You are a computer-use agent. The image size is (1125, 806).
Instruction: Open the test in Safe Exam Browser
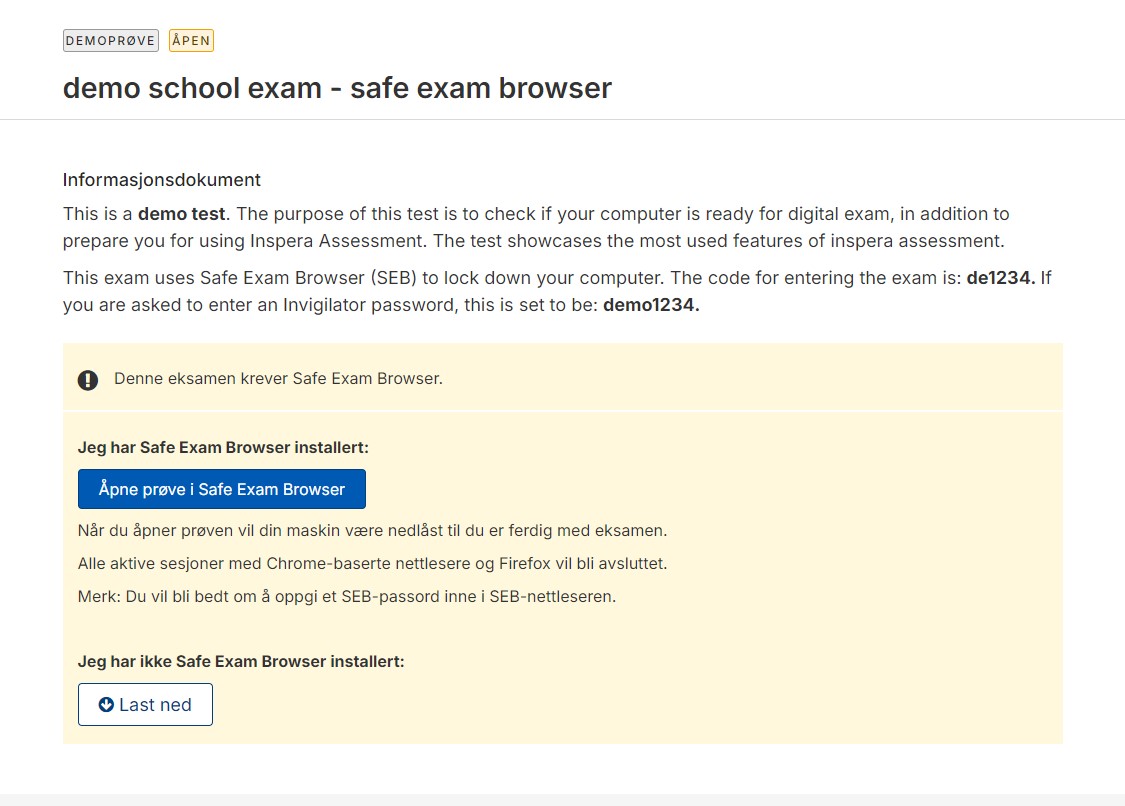coord(222,489)
